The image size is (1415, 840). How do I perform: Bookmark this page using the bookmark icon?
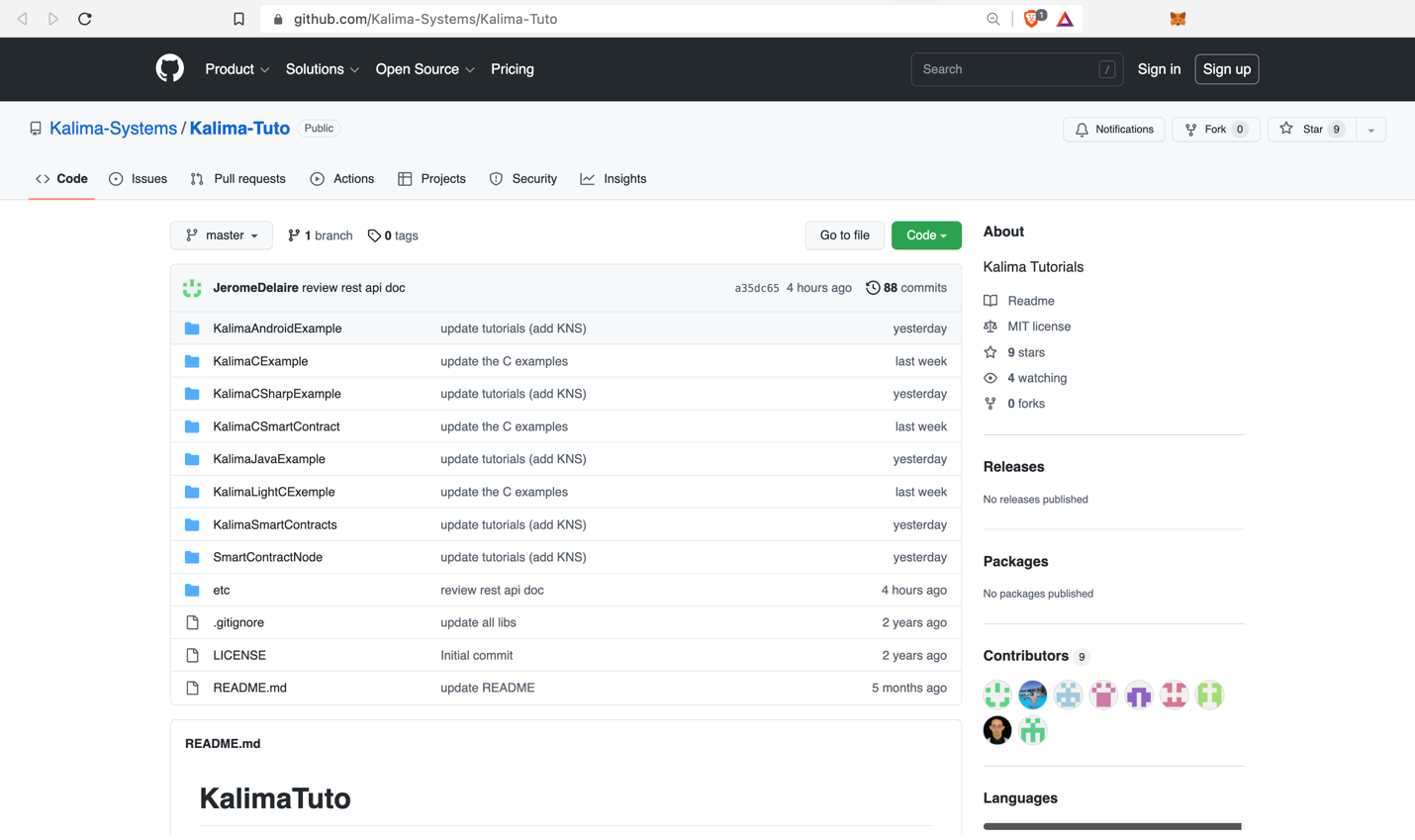pos(238,19)
